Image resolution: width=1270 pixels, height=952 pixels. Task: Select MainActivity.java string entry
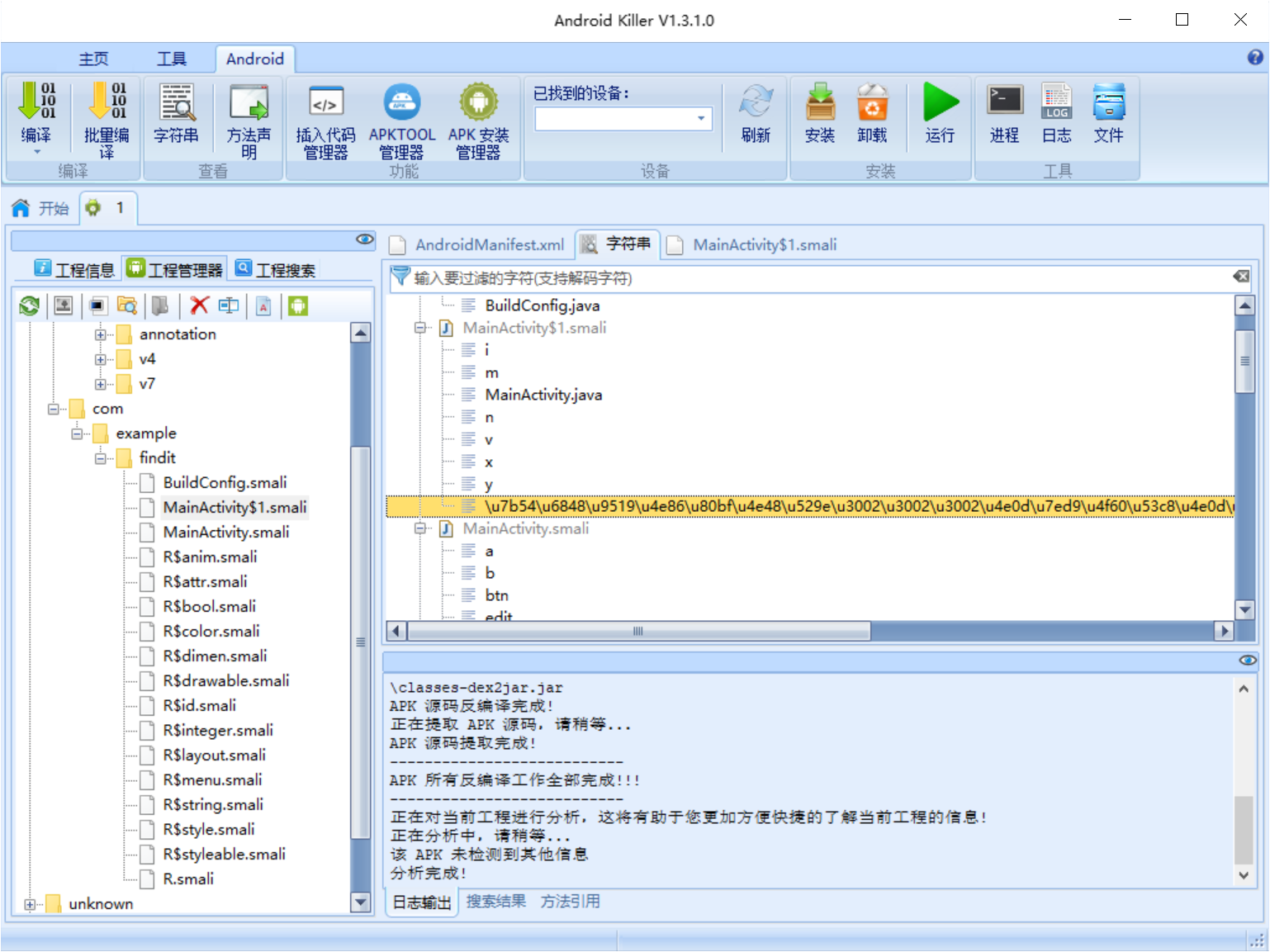543,395
